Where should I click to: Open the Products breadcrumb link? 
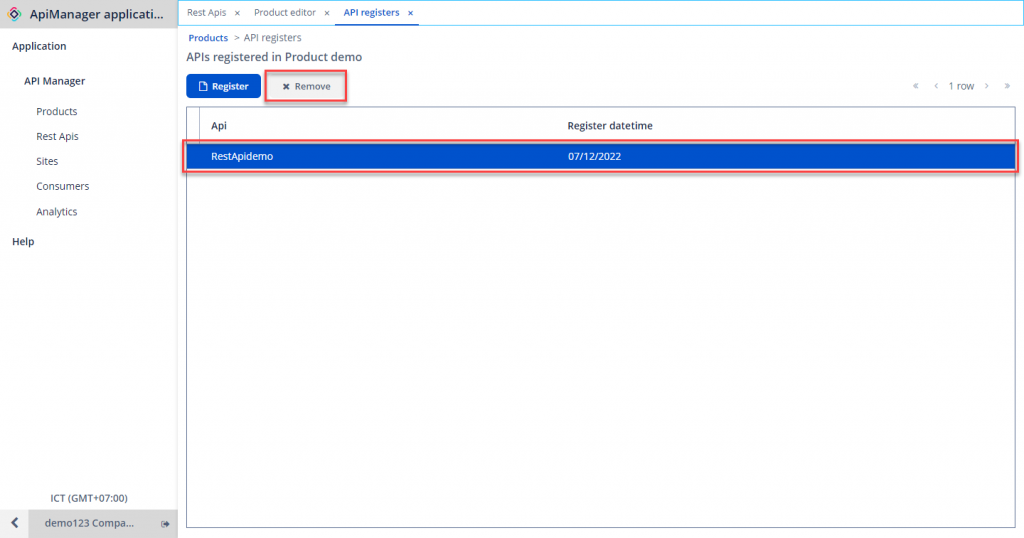click(208, 38)
